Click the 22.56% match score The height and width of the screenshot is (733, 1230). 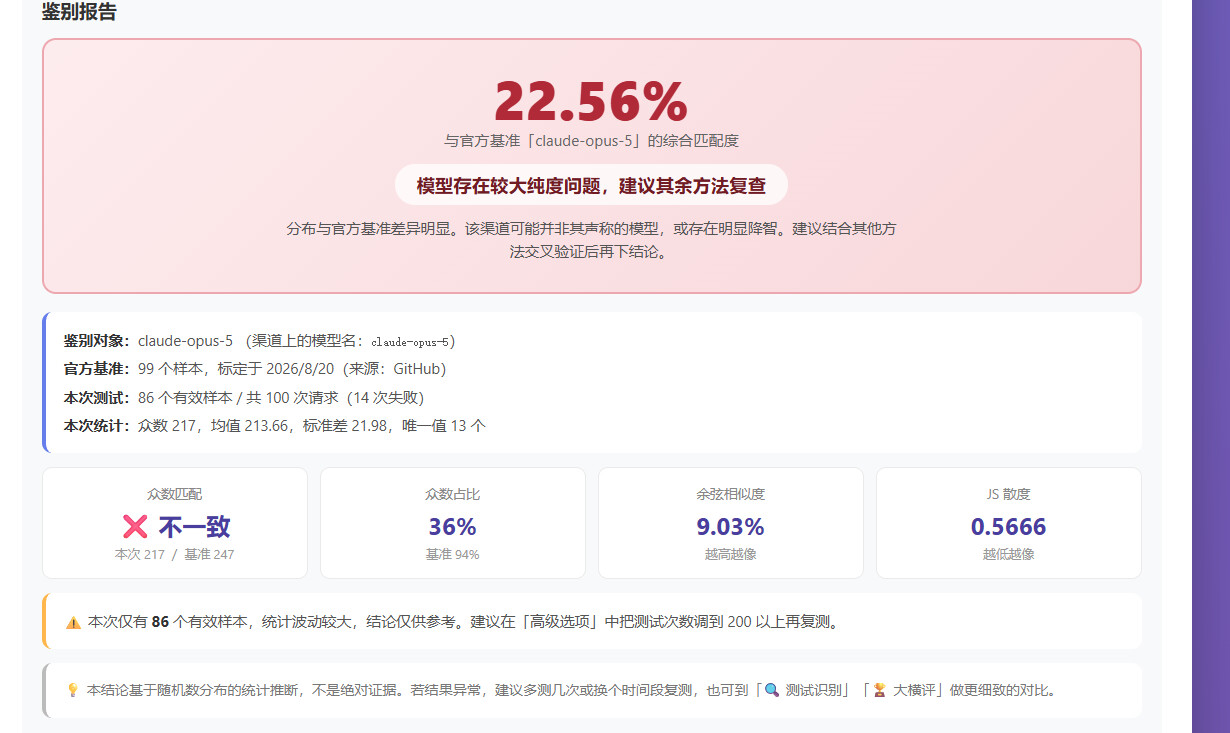[591, 101]
